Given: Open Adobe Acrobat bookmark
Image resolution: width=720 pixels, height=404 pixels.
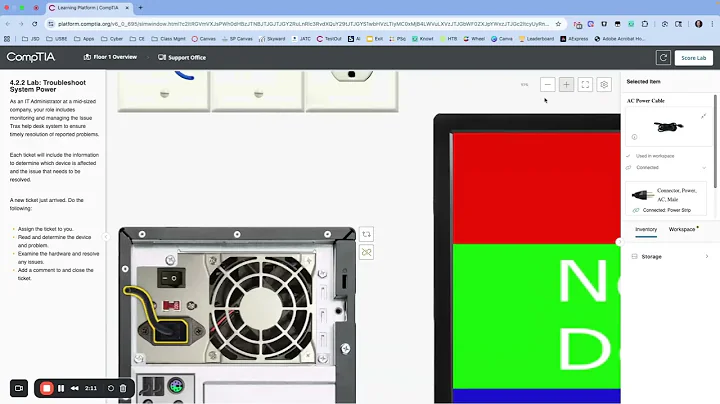Looking at the screenshot, I should tap(619, 39).
